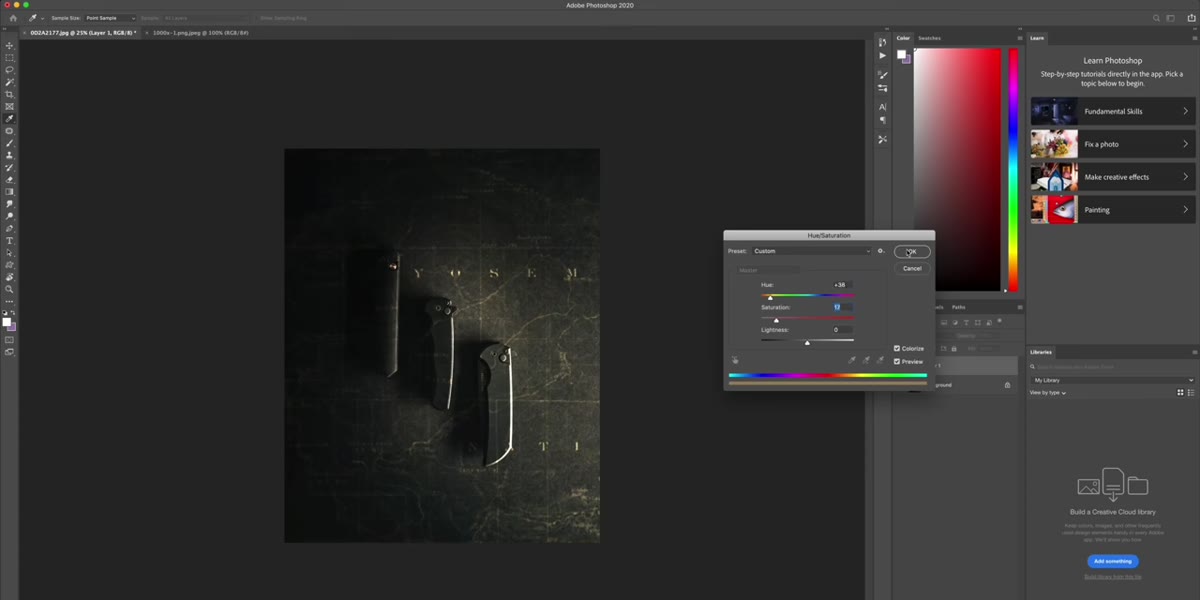The height and width of the screenshot is (600, 1200).
Task: Select the Move tool
Action: pyautogui.click(x=10, y=46)
